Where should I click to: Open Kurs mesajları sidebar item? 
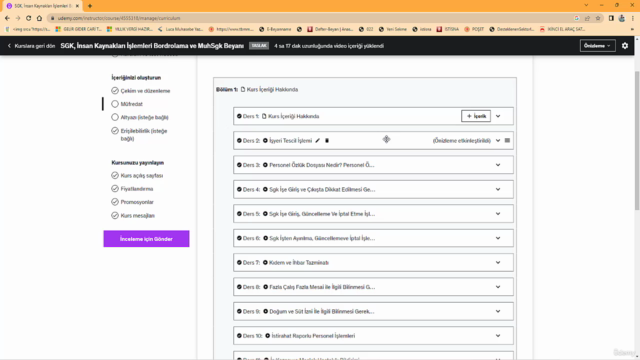[138, 216]
